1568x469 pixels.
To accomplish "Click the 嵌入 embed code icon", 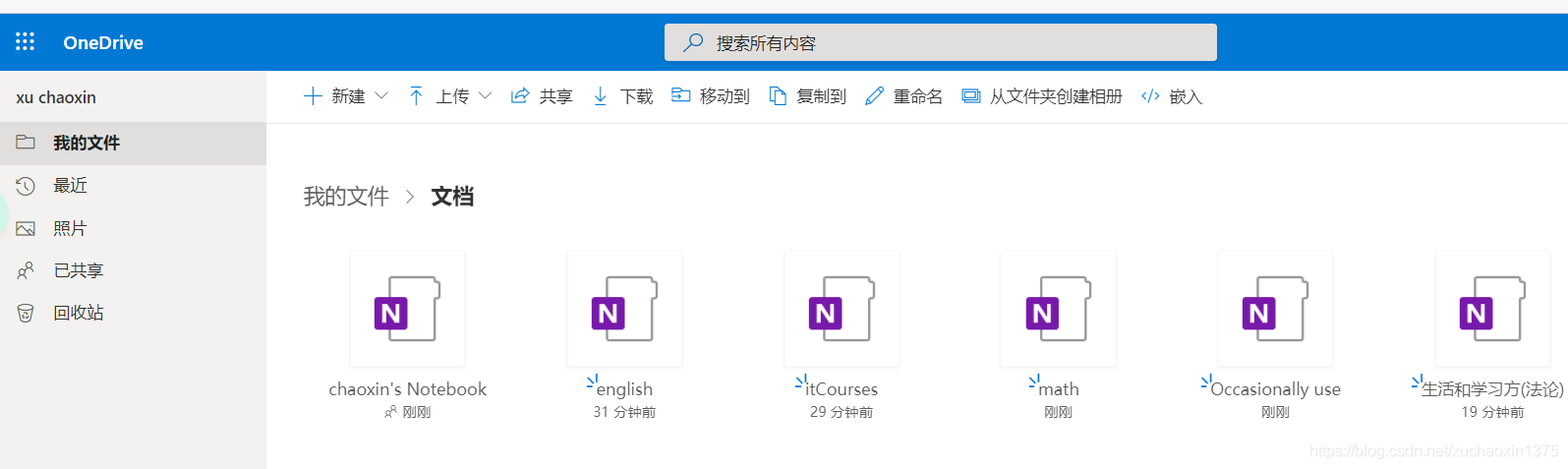I will point(1150,95).
